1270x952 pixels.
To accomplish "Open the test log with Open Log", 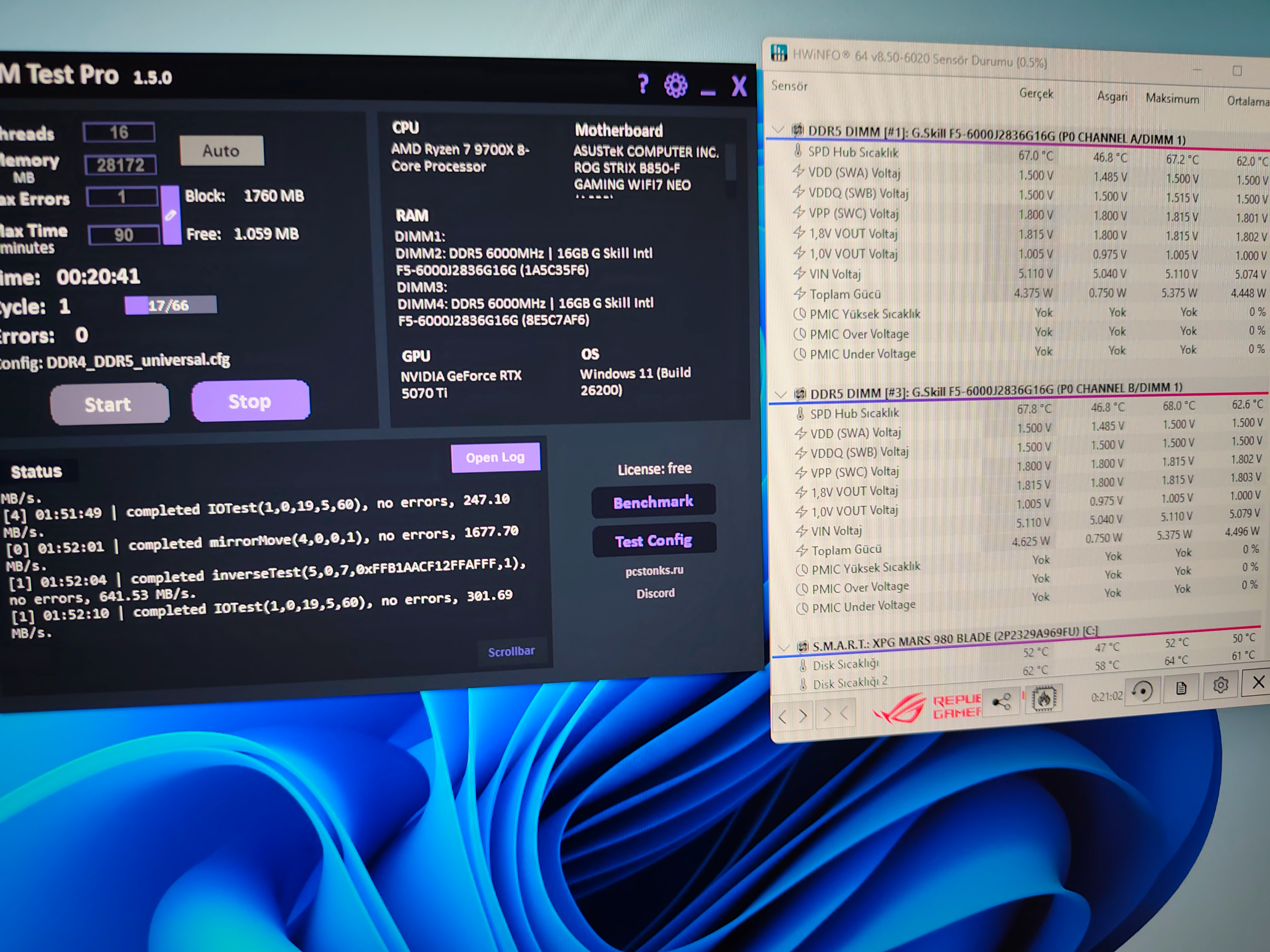I will click(x=496, y=457).
